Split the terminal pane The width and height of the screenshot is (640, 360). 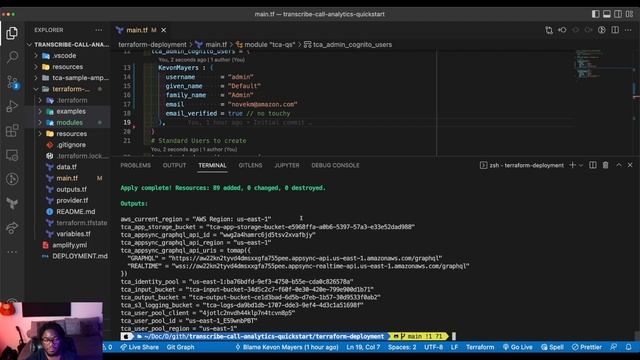[x=593, y=165]
